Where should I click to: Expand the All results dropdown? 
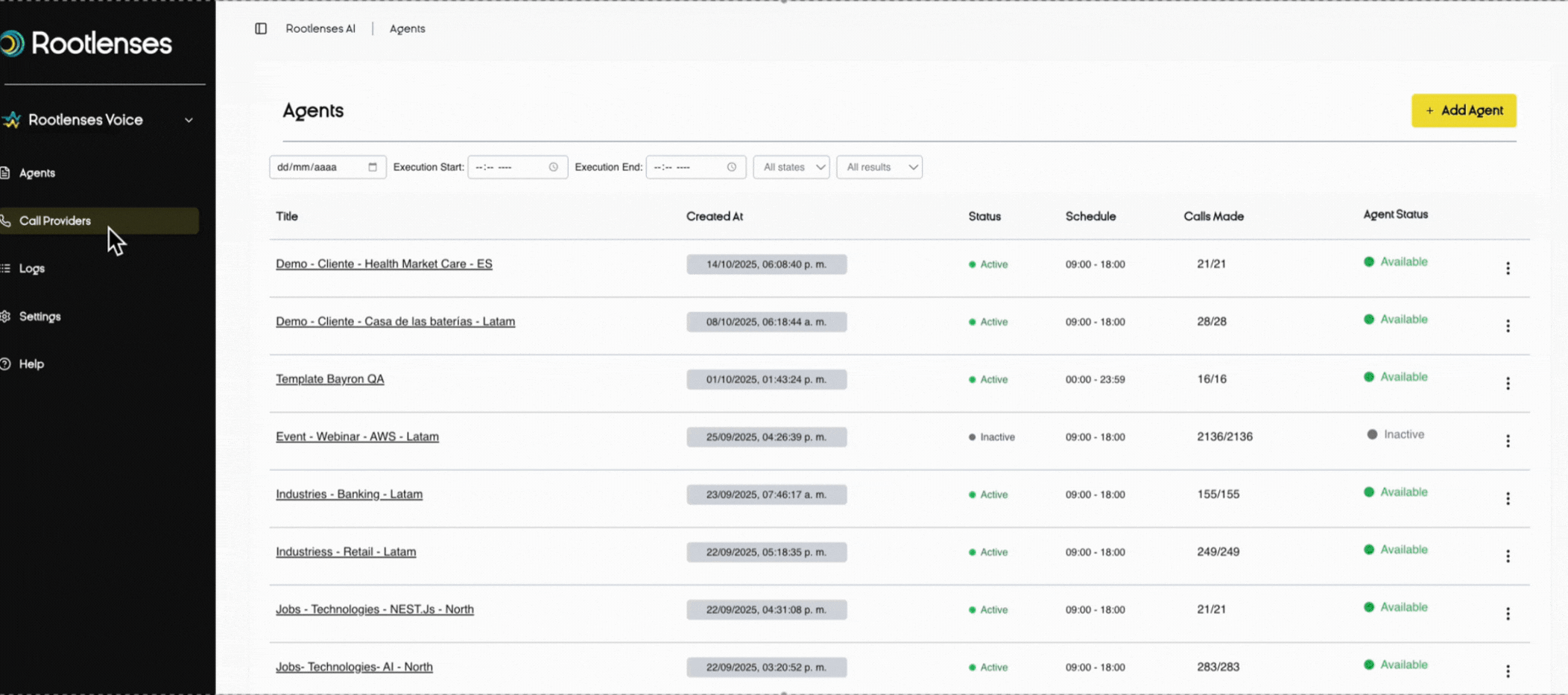pos(879,167)
